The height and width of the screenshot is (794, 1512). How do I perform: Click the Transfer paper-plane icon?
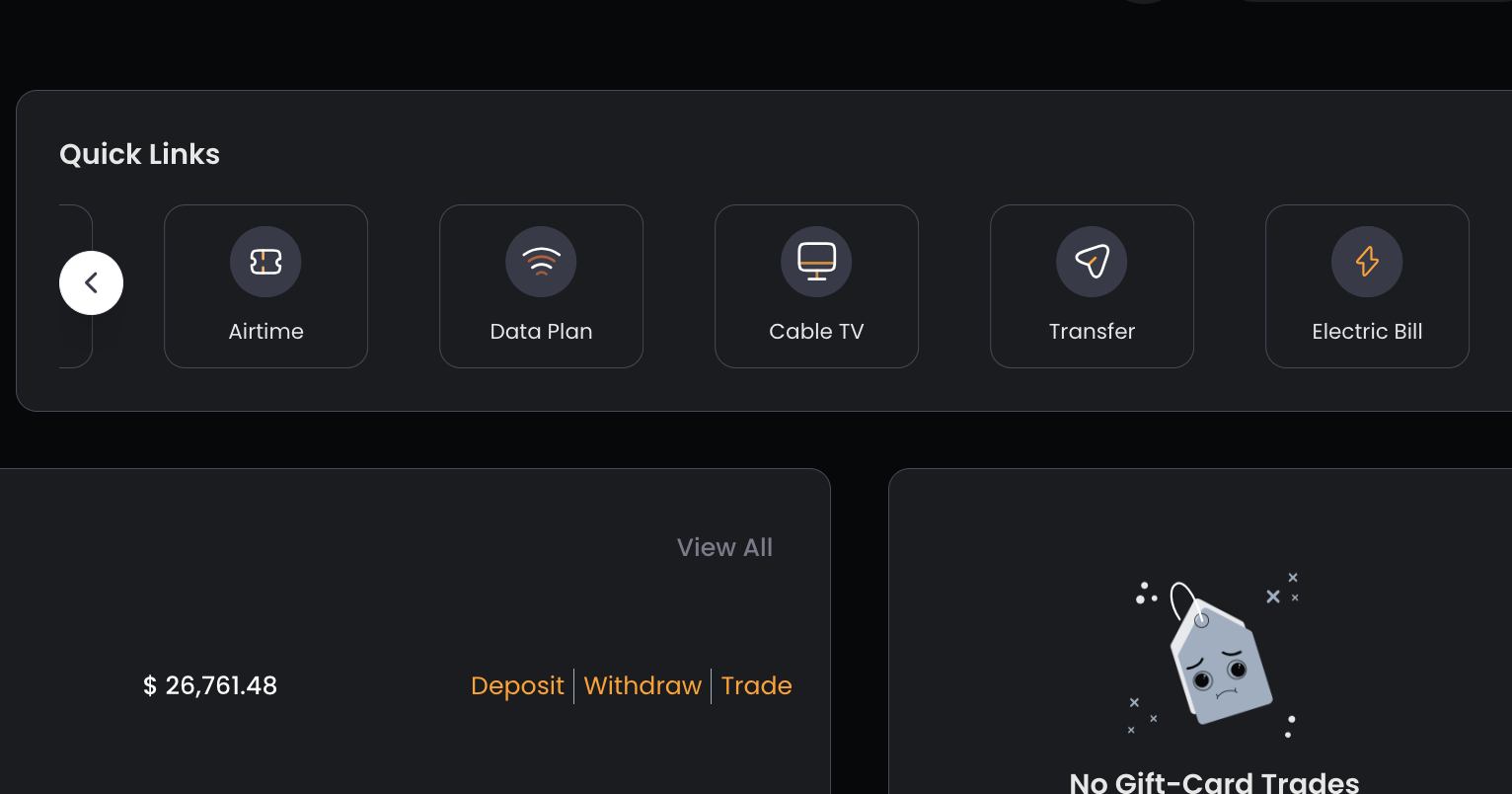tap(1092, 262)
